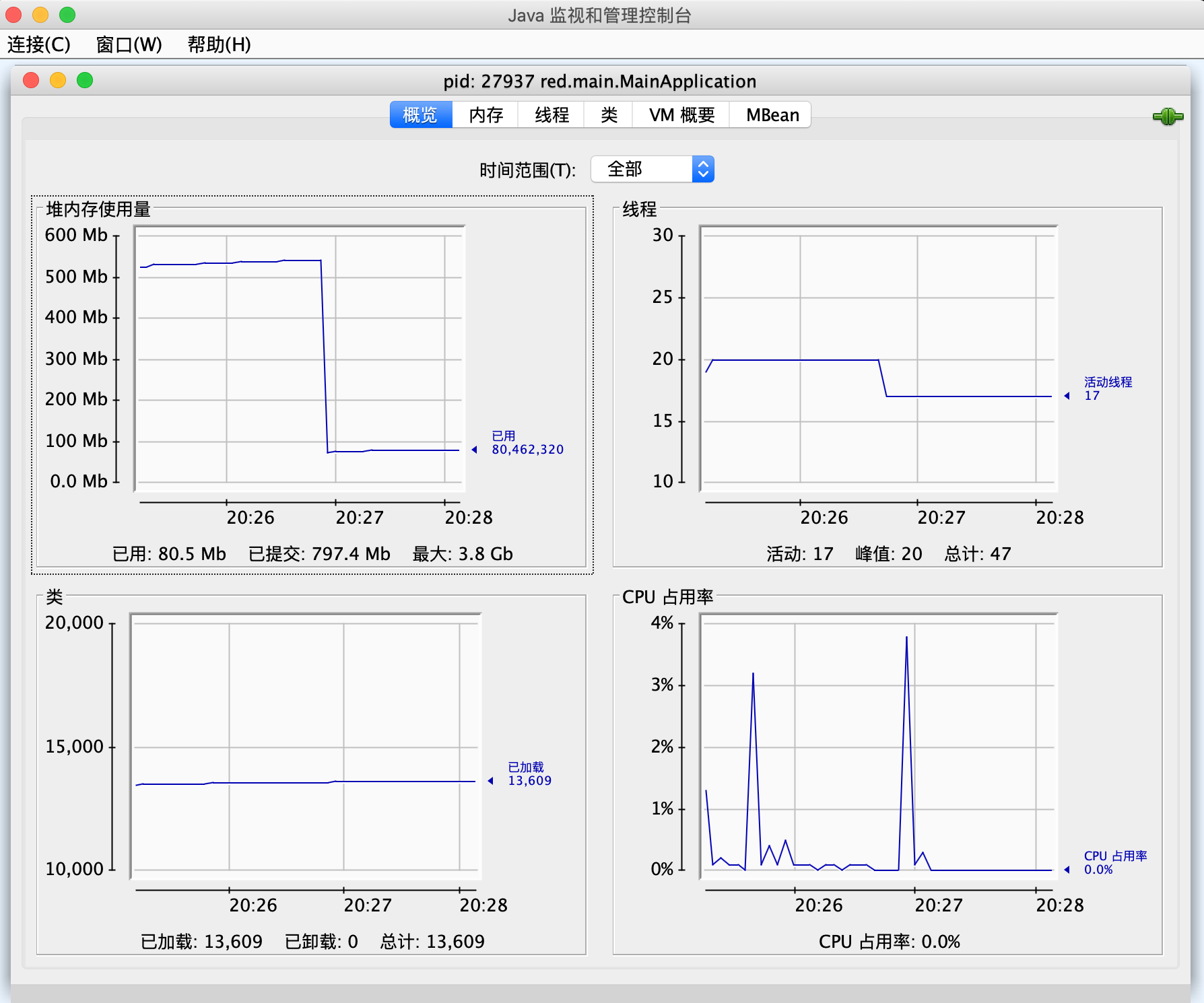Close the pid 27937 inner window
Image resolution: width=1204 pixels, height=1003 pixels.
click(x=31, y=81)
